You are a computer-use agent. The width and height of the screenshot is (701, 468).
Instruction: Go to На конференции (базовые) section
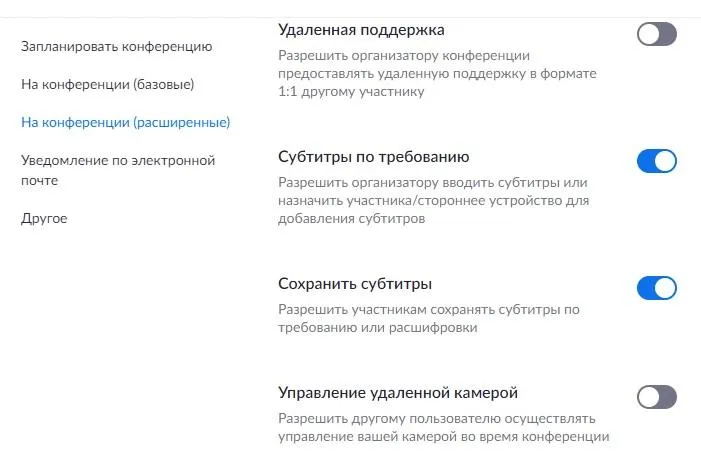click(107, 84)
